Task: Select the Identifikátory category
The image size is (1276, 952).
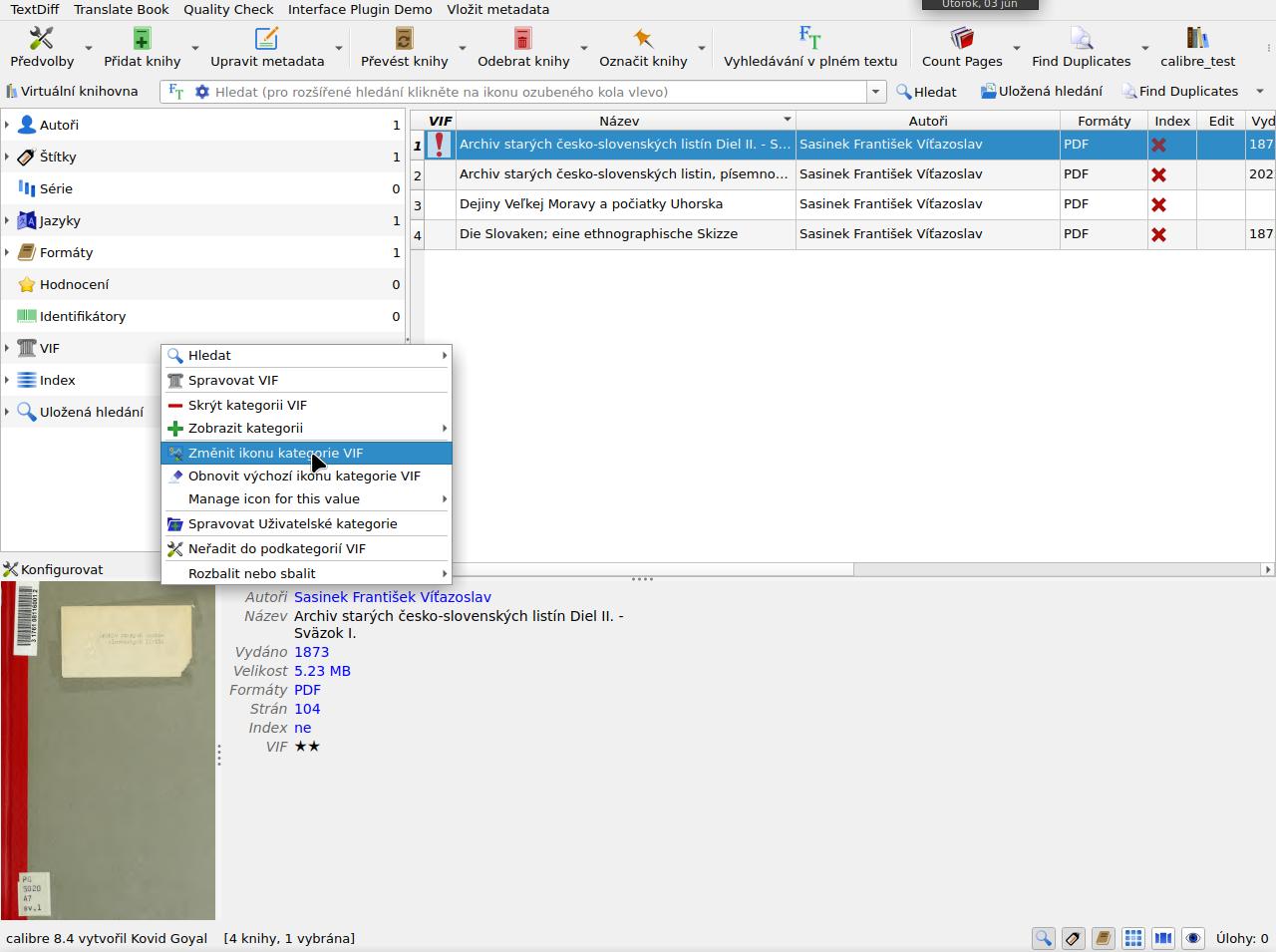Action: (203, 316)
